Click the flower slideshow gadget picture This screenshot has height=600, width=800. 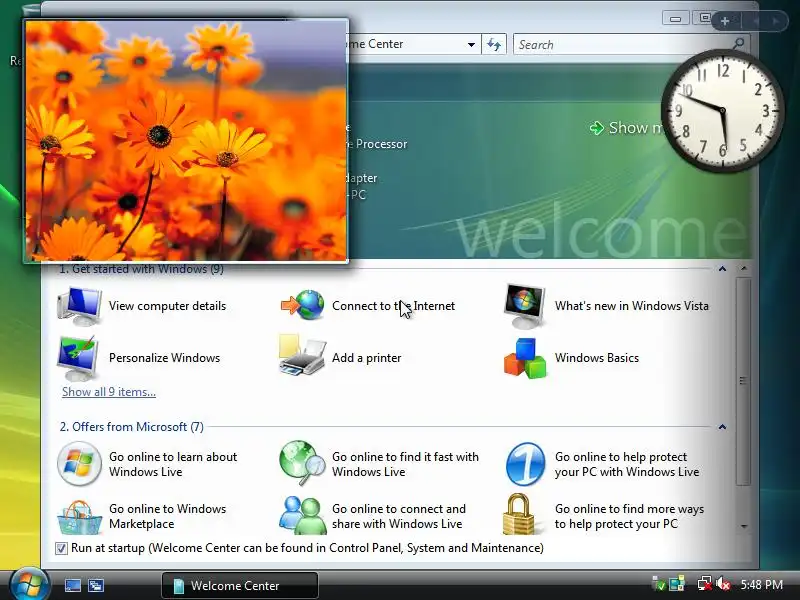click(186, 141)
